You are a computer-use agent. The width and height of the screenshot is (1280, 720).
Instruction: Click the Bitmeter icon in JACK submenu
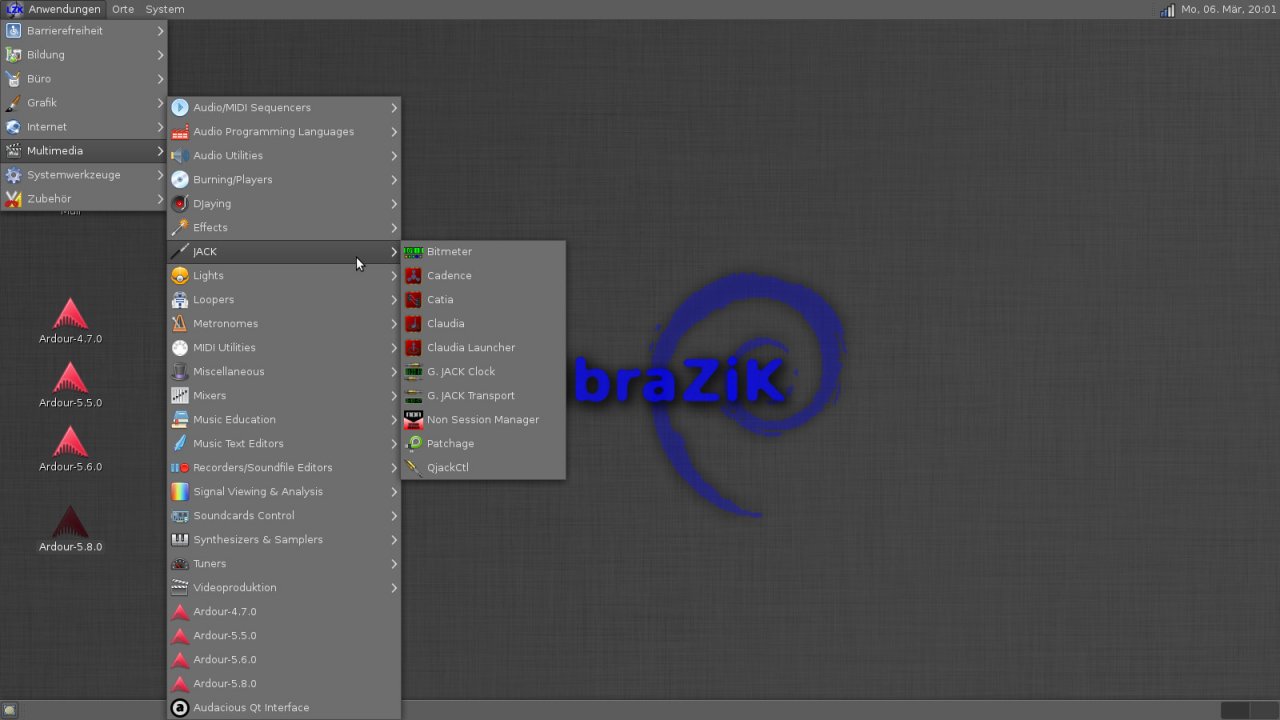pos(413,252)
